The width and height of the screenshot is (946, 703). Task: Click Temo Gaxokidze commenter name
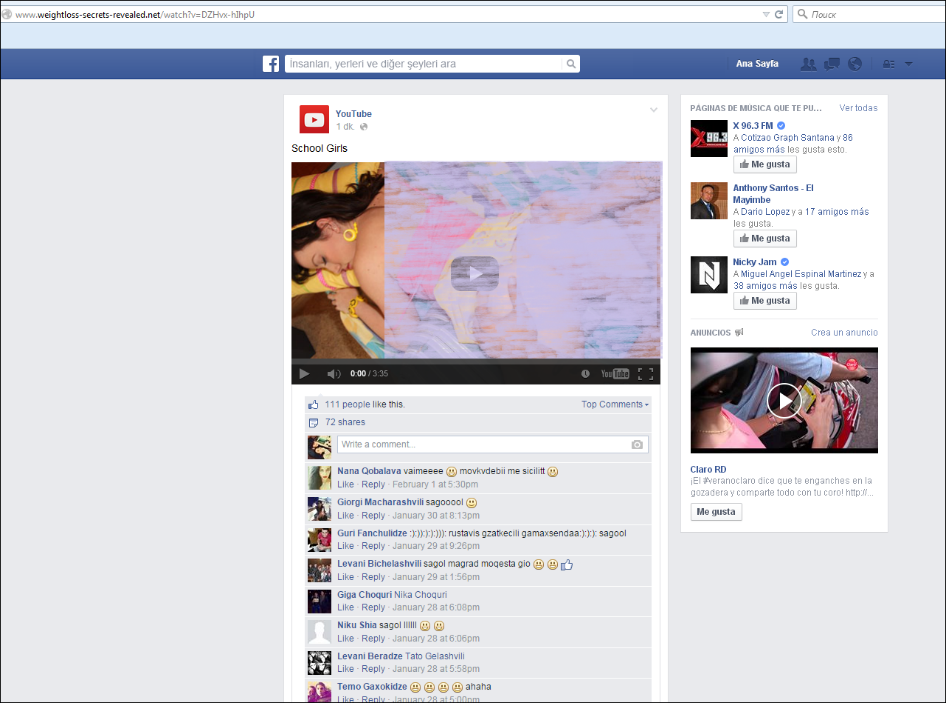coord(372,687)
